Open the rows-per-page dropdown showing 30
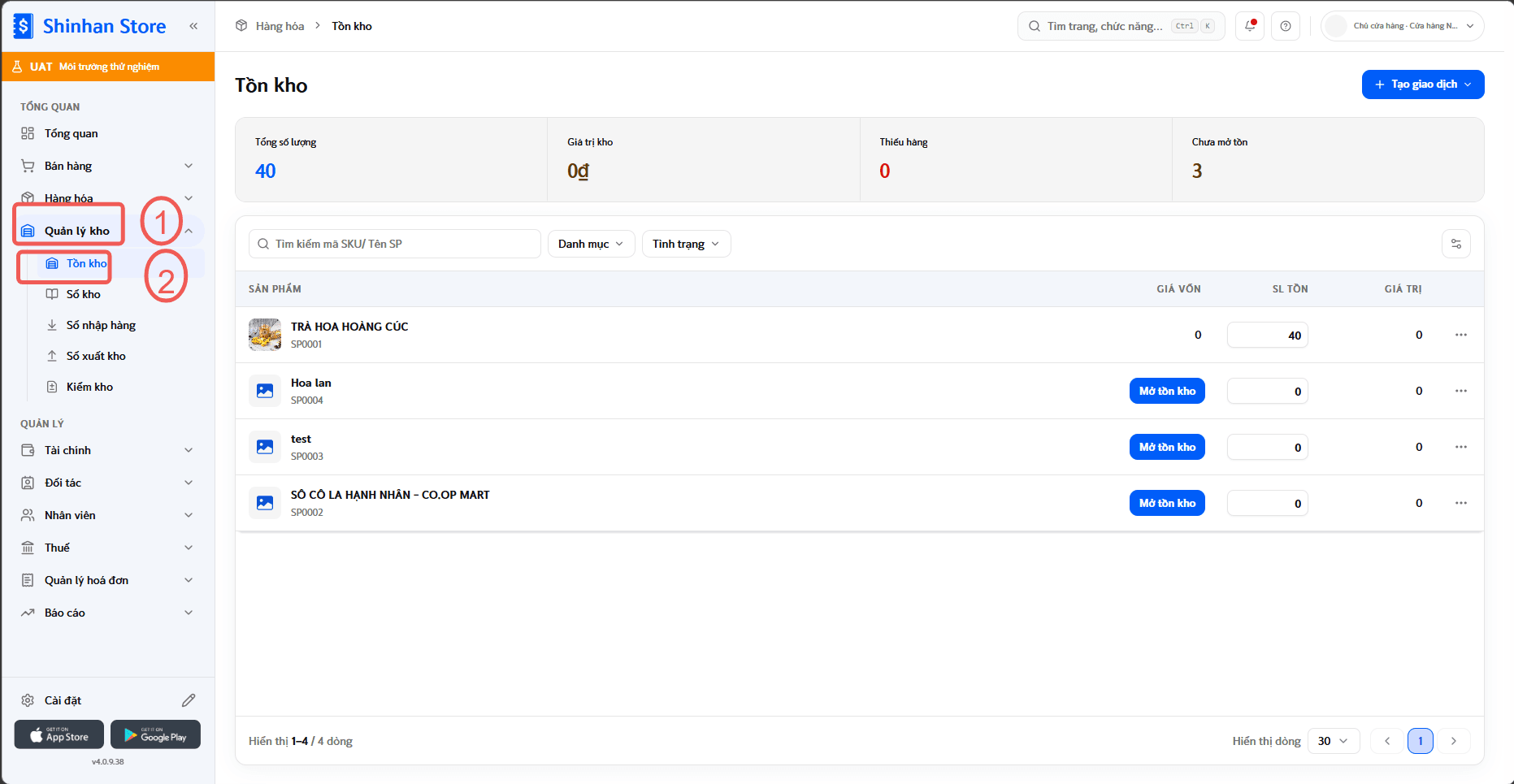 1334,741
